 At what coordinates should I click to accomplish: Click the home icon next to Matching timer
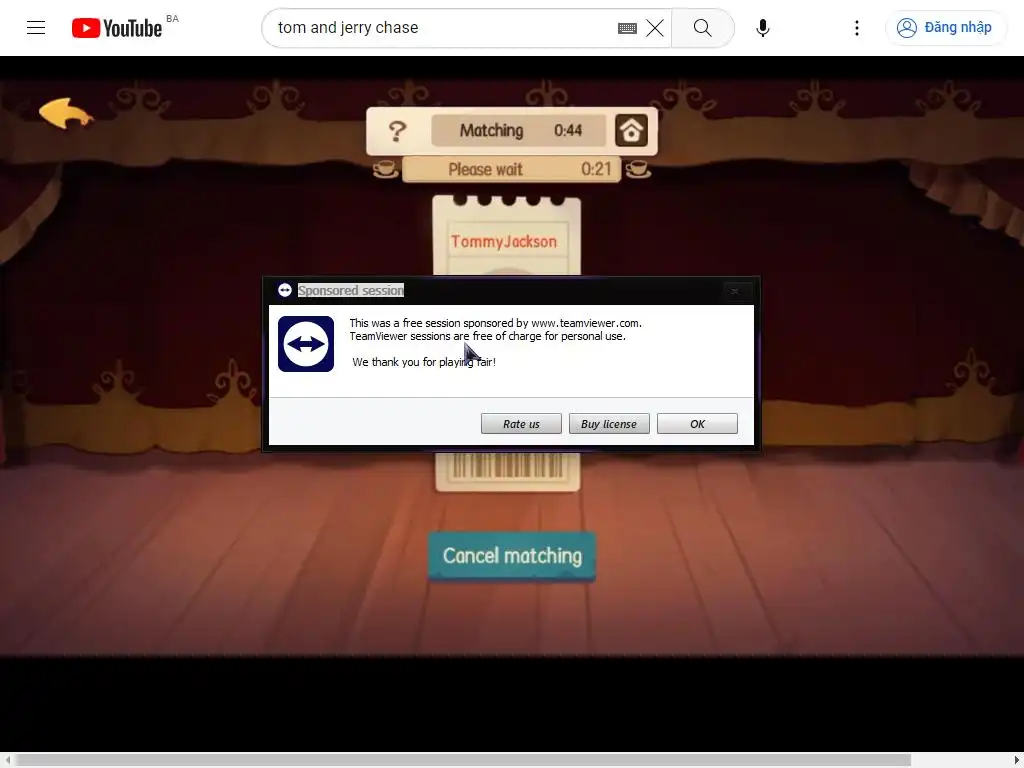coord(631,131)
